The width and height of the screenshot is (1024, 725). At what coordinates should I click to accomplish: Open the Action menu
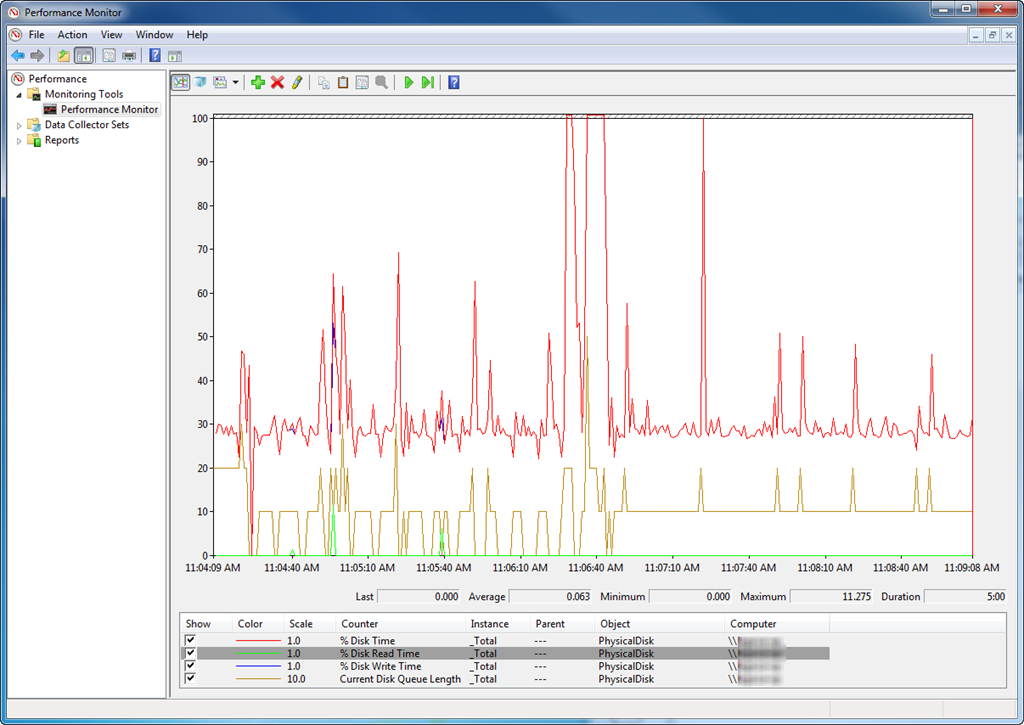tap(72, 34)
